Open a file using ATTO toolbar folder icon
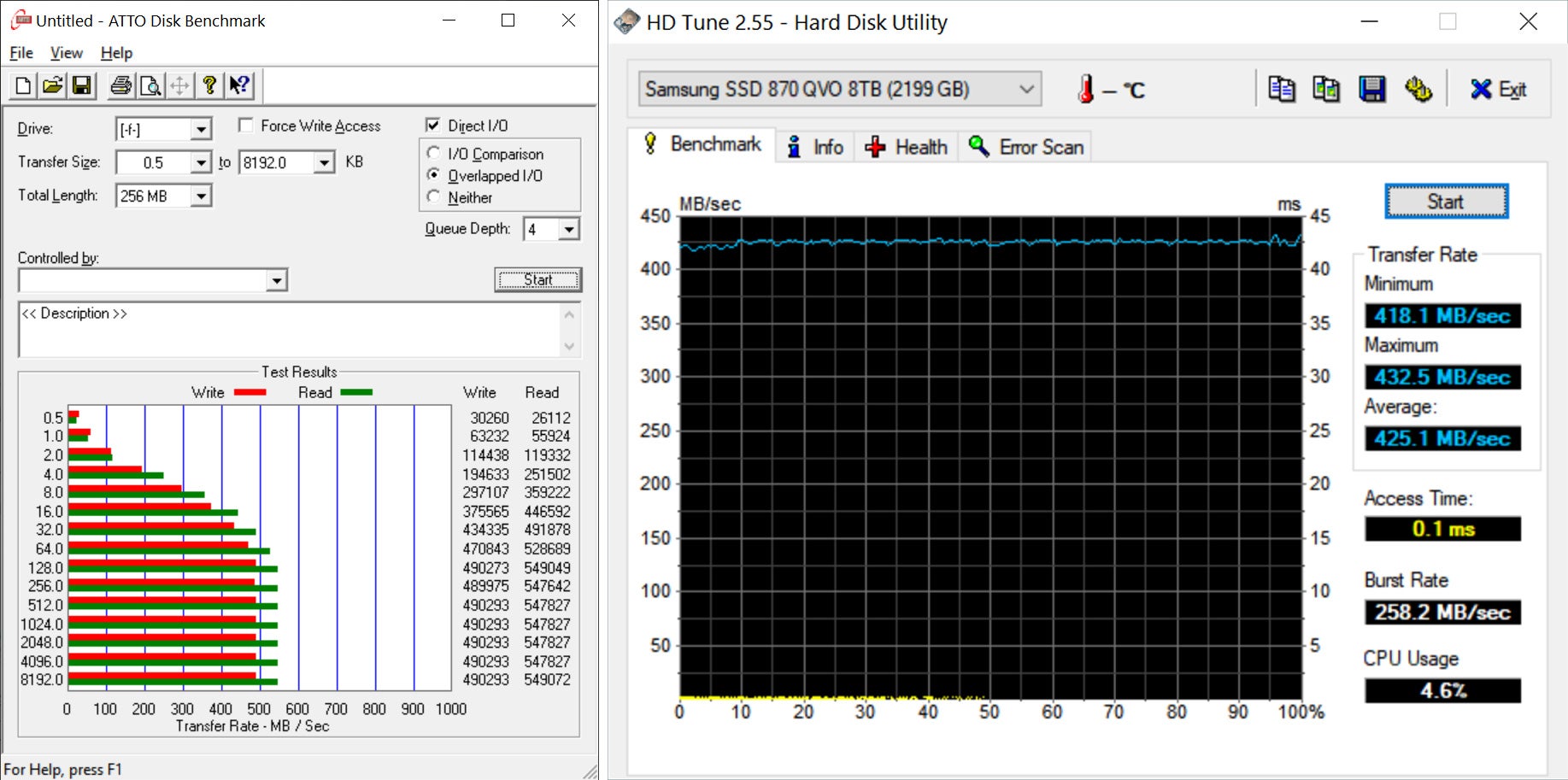This screenshot has height=780, width=1568. click(x=52, y=85)
